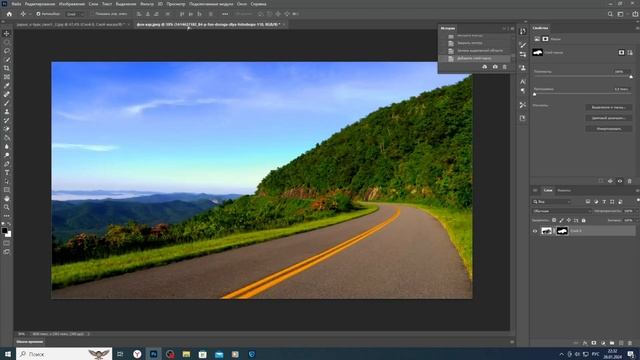Switch to the Каналы tab

(564, 191)
